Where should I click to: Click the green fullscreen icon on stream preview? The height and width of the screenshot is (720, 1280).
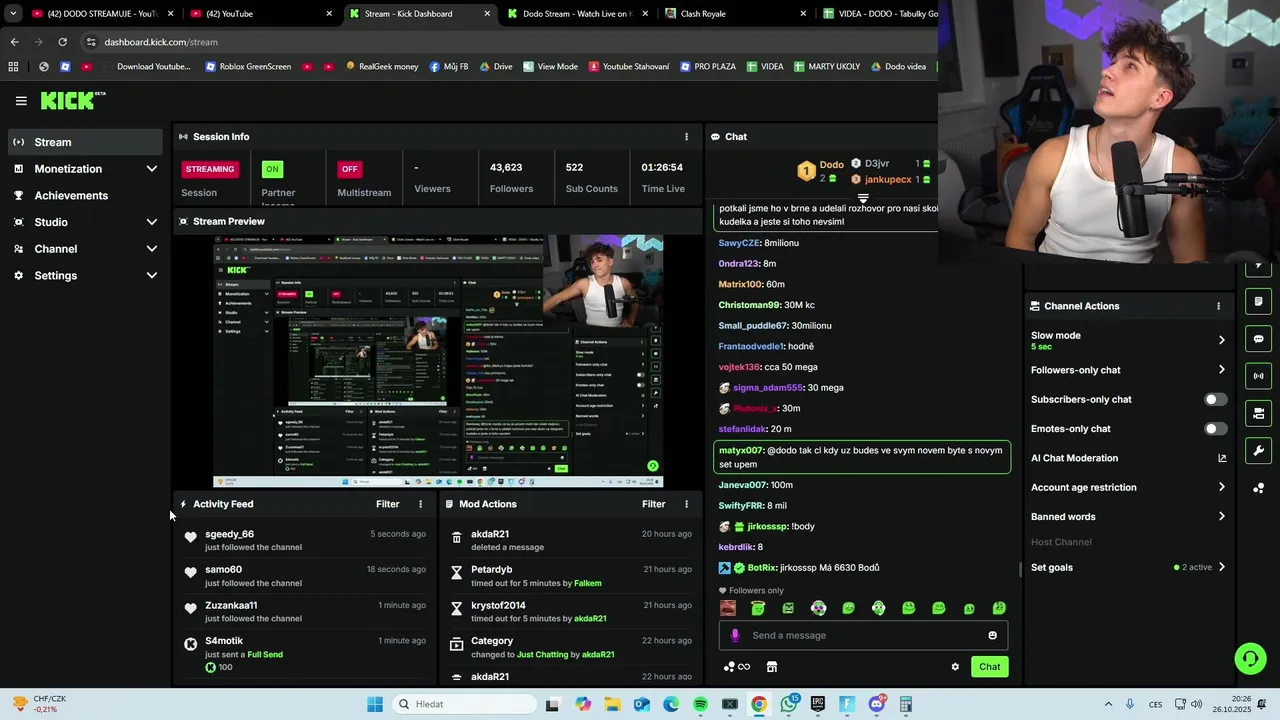coord(652,466)
